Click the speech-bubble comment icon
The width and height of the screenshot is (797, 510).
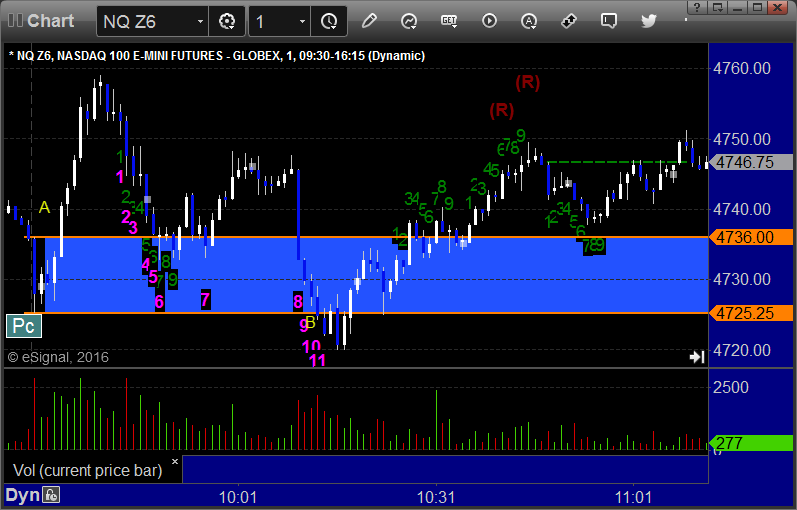(x=608, y=21)
